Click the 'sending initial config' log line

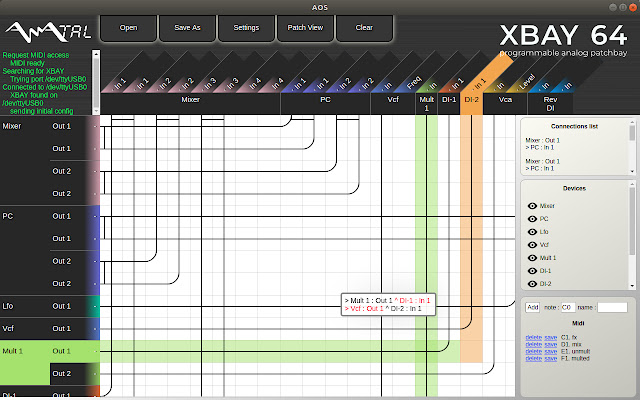[42, 111]
